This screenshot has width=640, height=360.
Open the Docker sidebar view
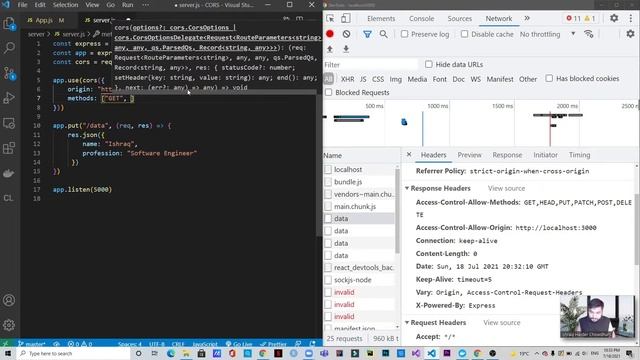pos(9,173)
